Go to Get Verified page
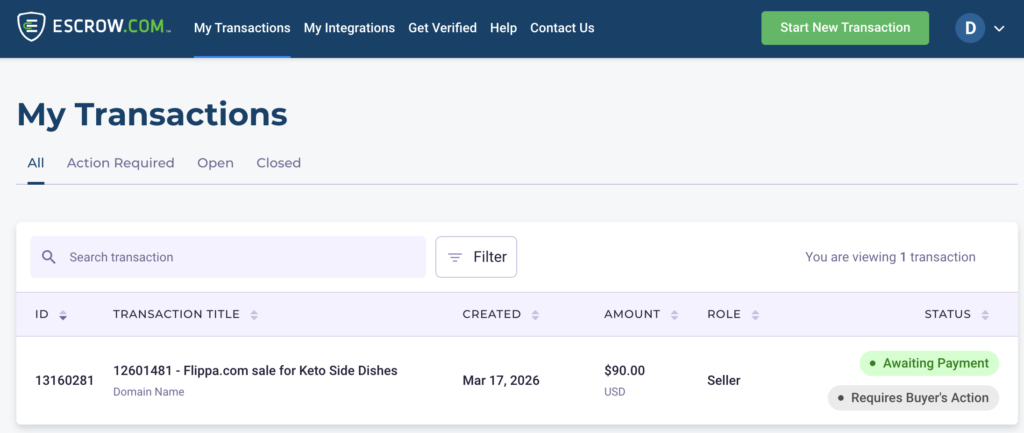 (x=442, y=28)
